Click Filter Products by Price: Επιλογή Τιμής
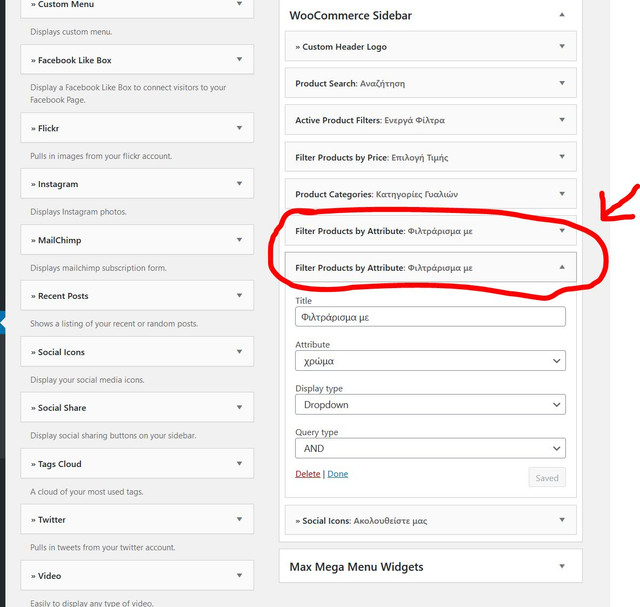 tap(372, 158)
